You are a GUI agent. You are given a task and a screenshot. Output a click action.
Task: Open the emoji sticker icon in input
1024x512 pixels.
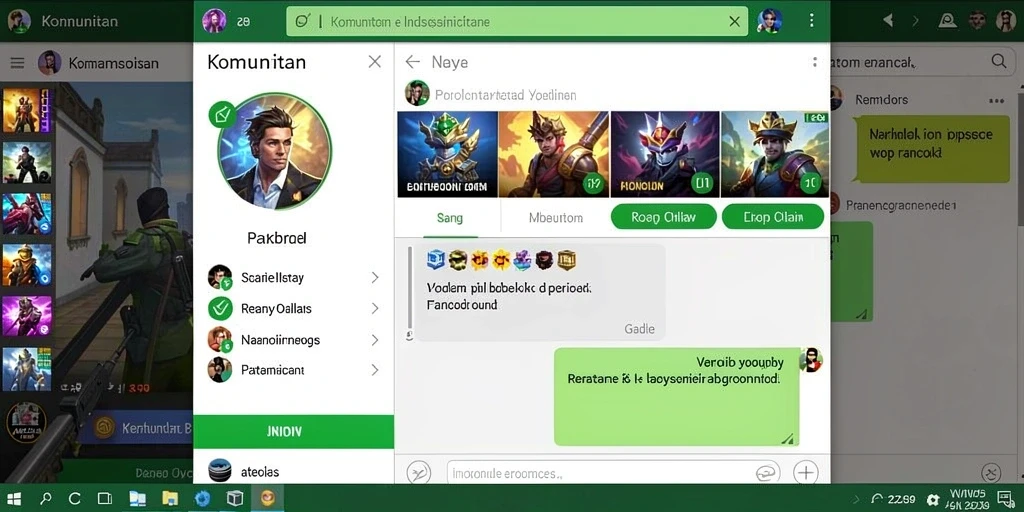765,473
